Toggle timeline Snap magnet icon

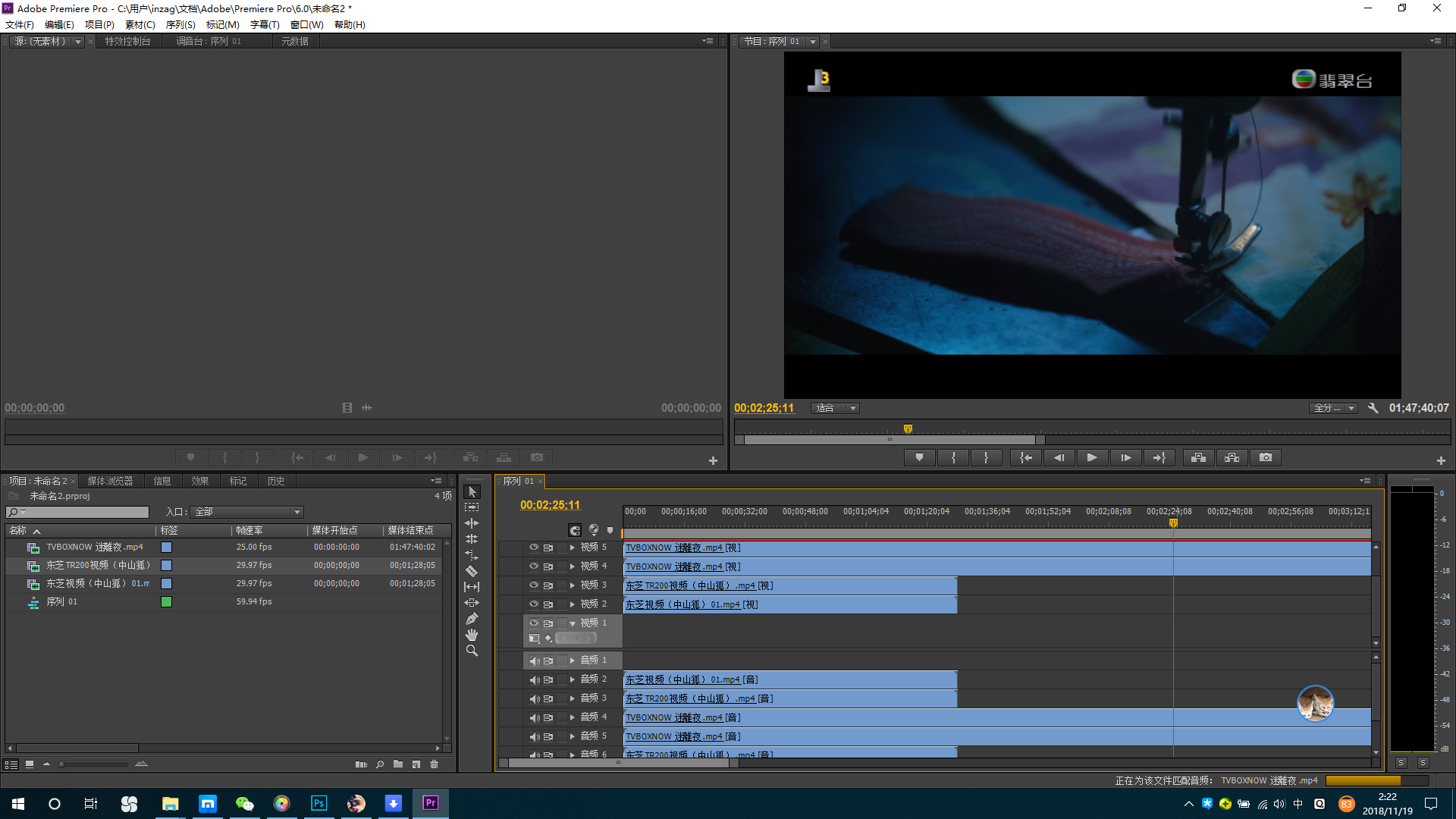[x=575, y=530]
